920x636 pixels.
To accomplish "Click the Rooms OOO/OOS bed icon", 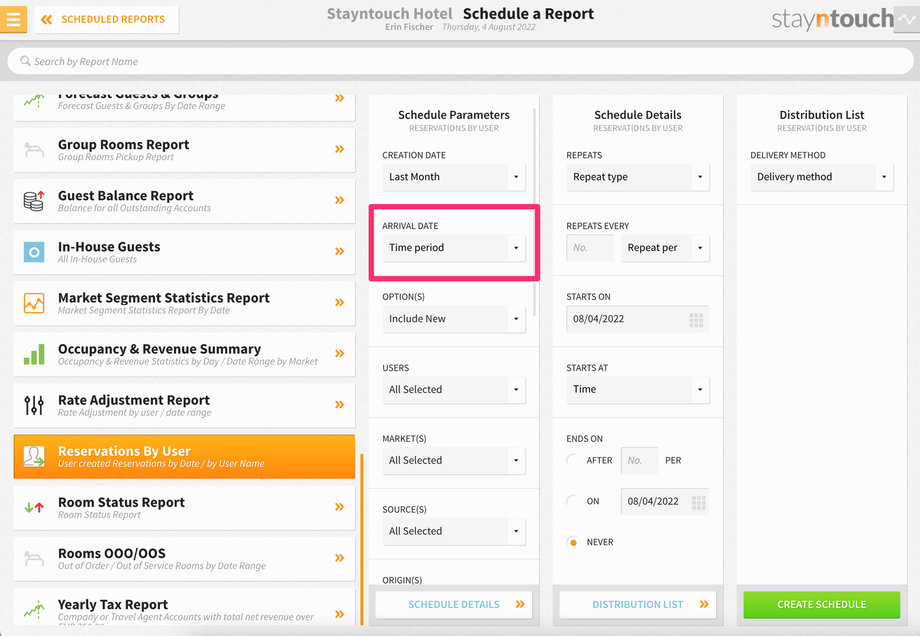I will tap(34, 558).
